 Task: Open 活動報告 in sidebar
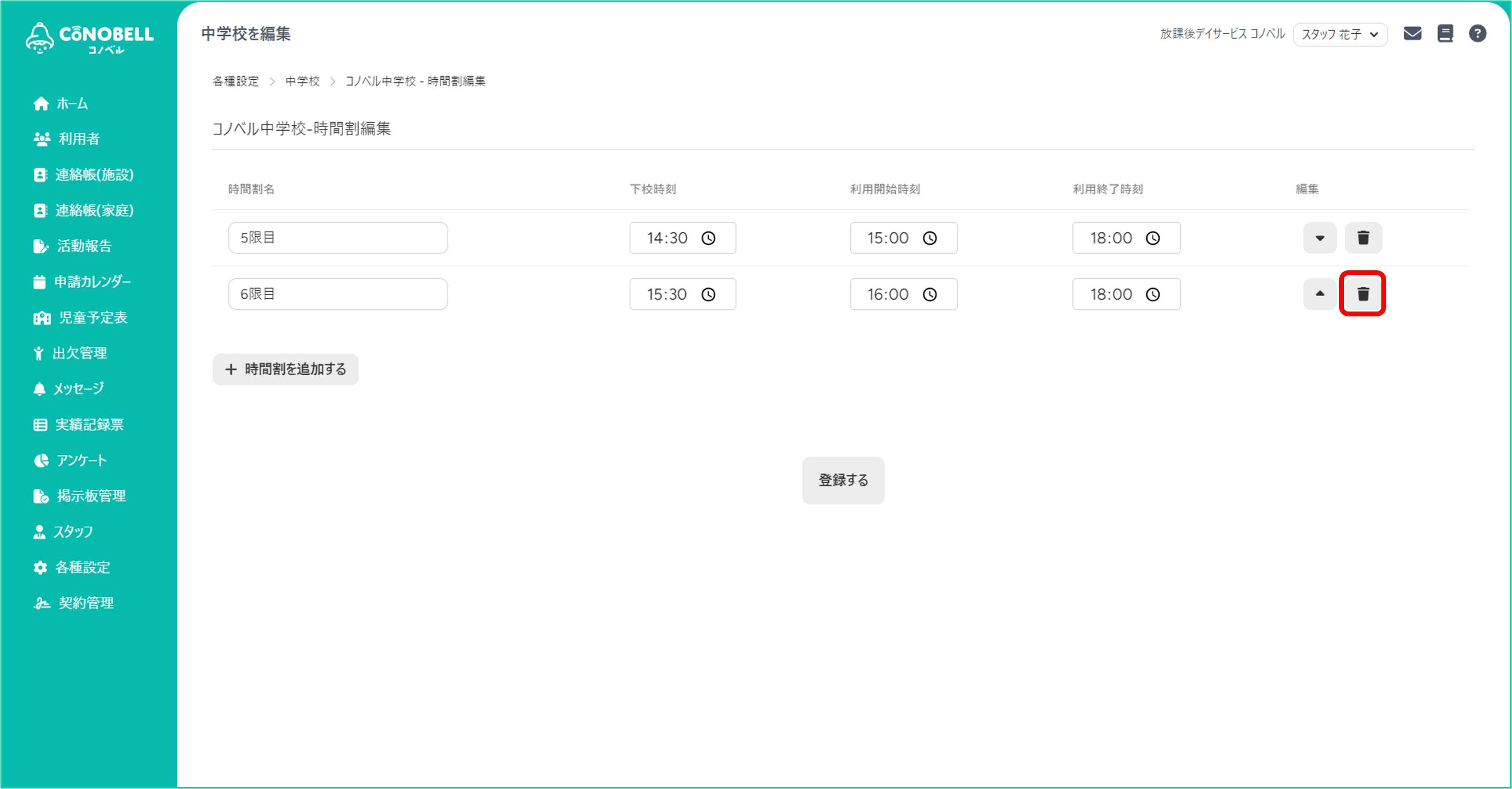(x=73, y=246)
